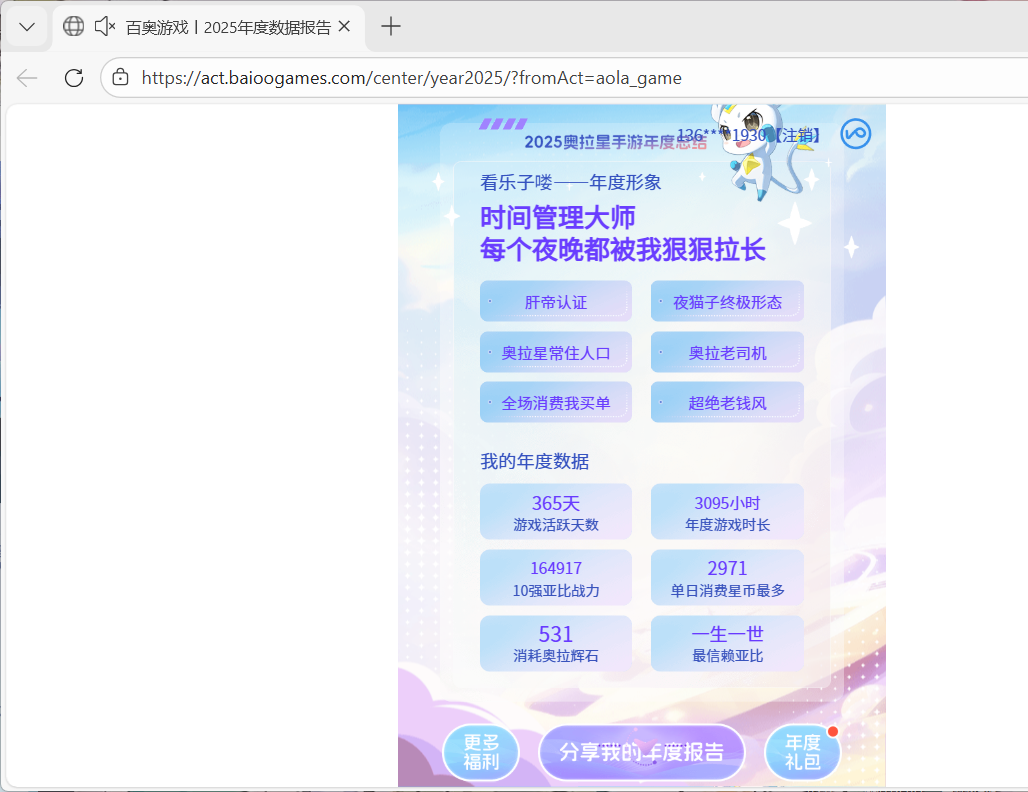
Task: Close the 百奥游戏 2025年度数据报告 tab
Action: pyautogui.click(x=344, y=27)
